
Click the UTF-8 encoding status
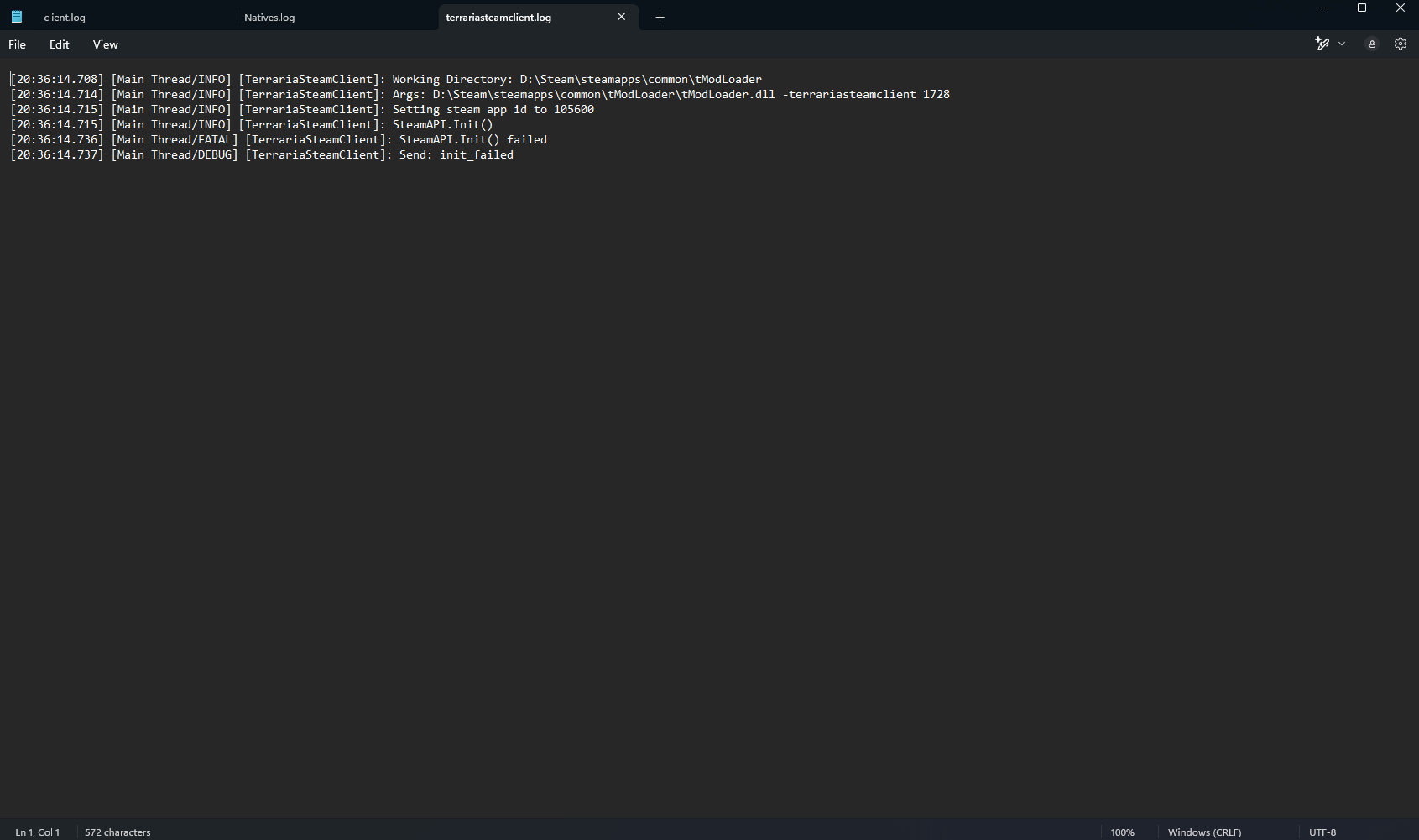tap(1322, 832)
